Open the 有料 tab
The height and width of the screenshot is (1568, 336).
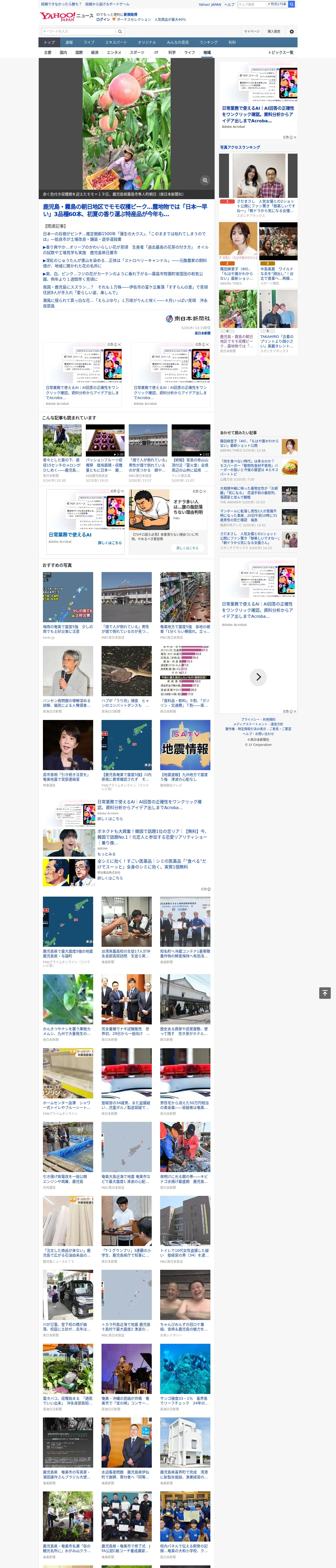pos(232,43)
